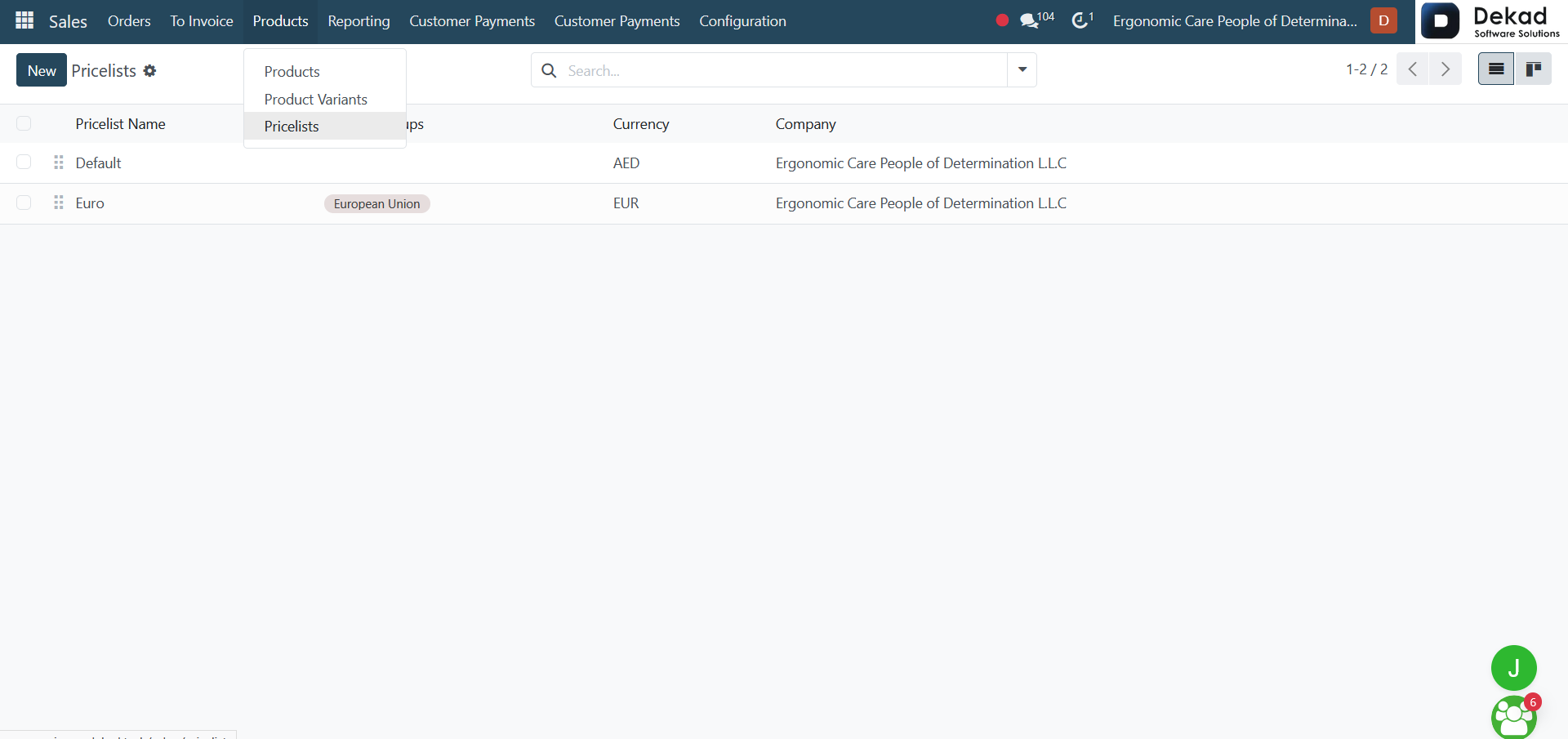Click the red recording status dot
Viewport: 1568px width, 739px height.
(1002, 20)
